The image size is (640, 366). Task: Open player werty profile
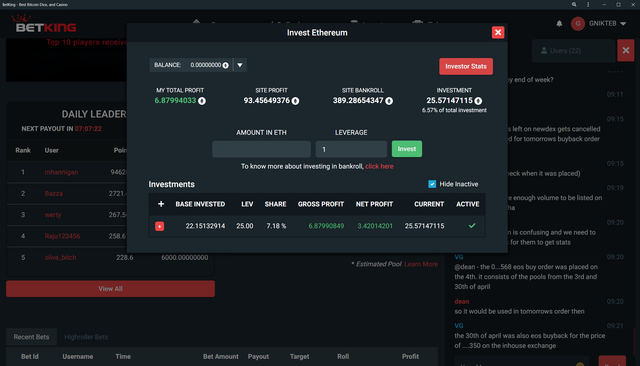(53, 215)
